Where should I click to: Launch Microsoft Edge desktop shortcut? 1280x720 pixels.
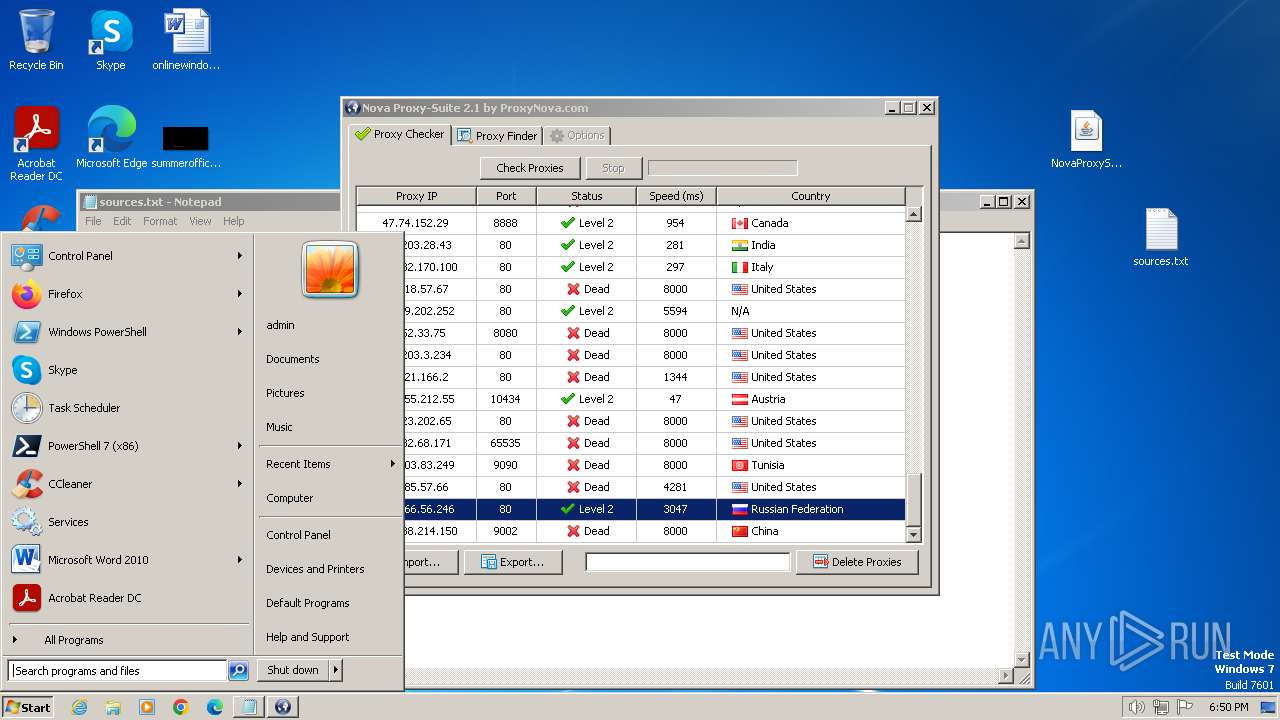click(111, 138)
